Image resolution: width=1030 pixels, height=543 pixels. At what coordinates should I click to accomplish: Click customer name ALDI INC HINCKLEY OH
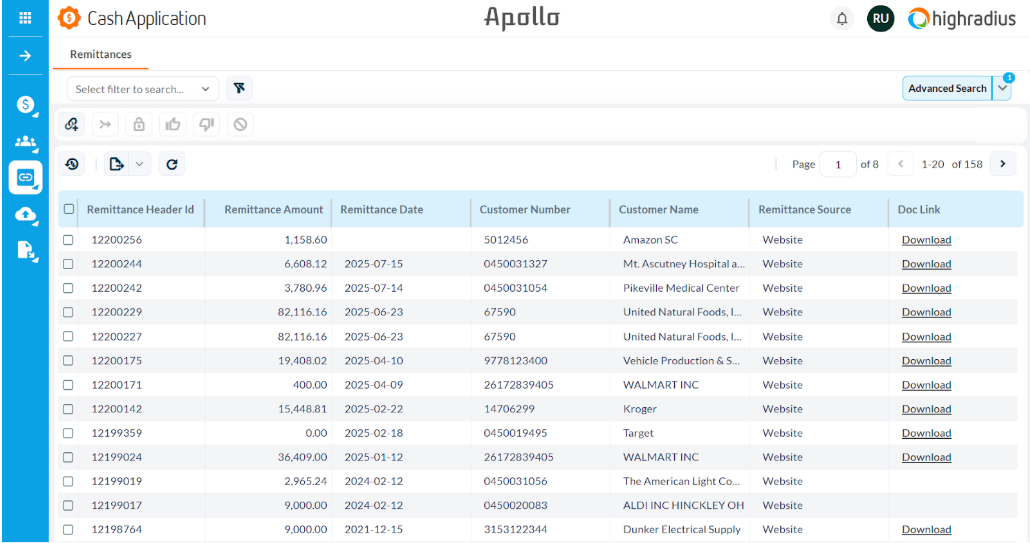coord(683,506)
